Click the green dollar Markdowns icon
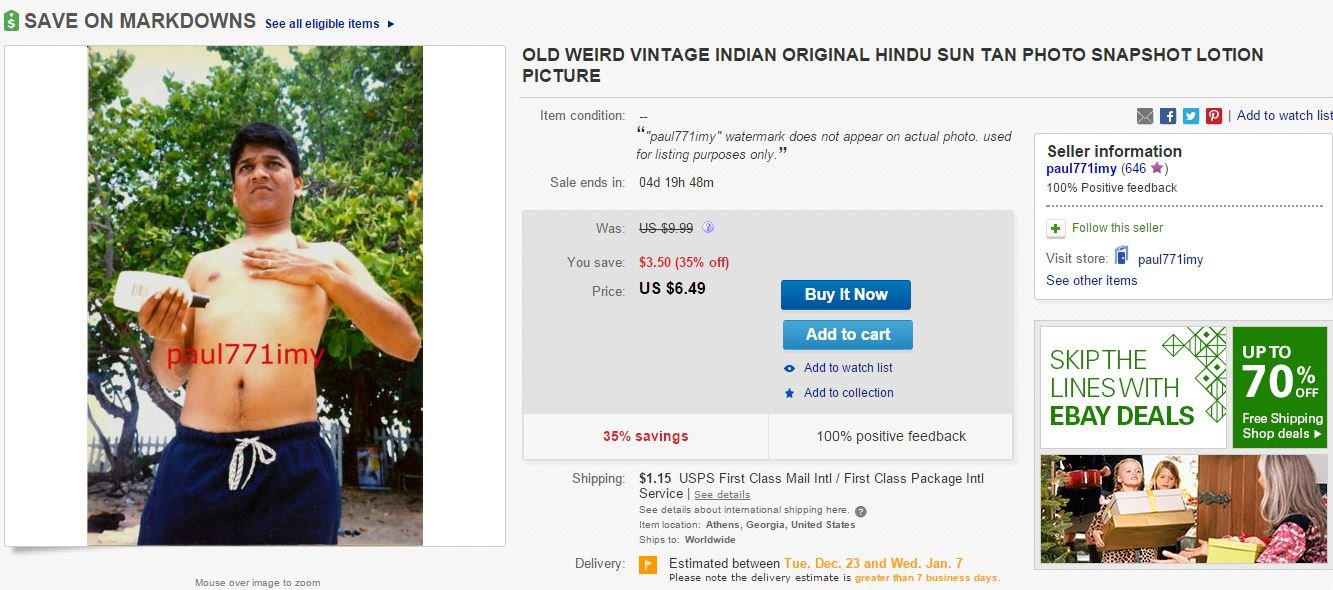This screenshot has width=1333, height=590. tap(11, 21)
